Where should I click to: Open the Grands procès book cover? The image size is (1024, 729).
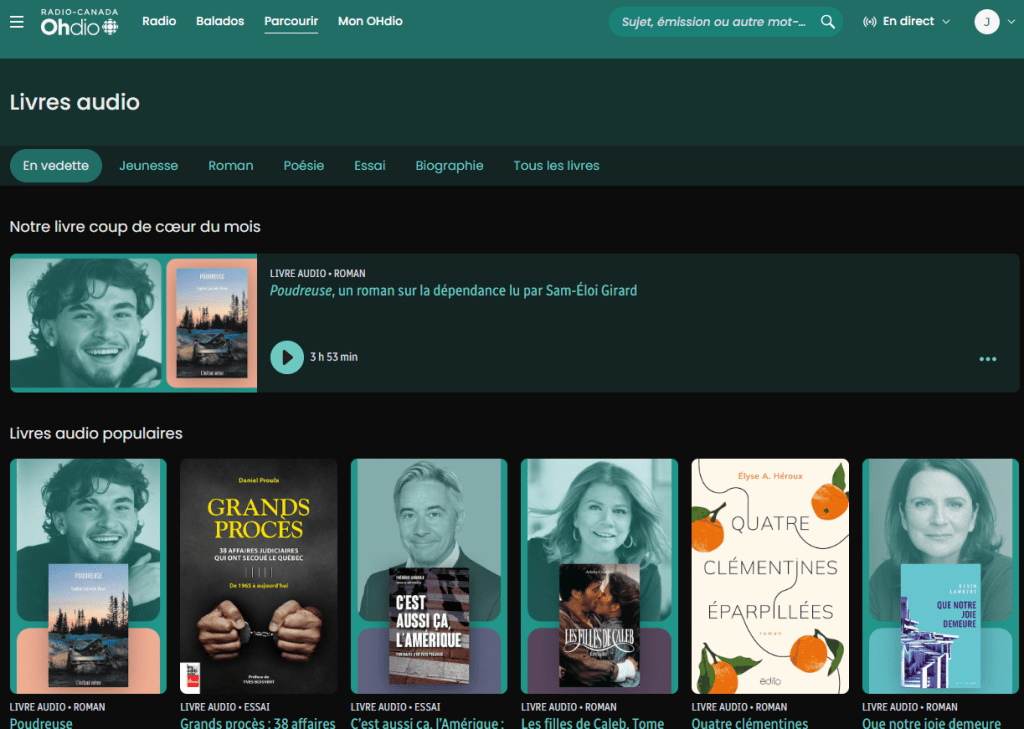click(258, 576)
